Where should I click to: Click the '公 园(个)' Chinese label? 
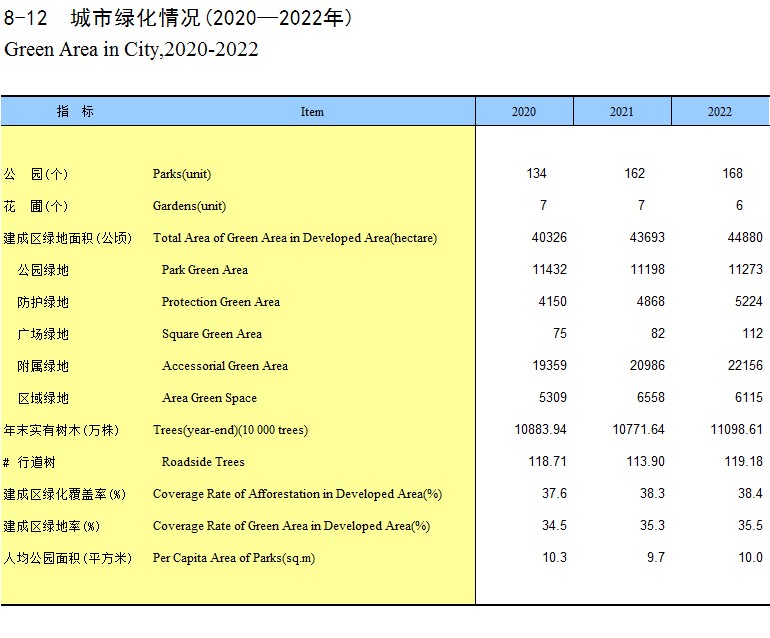pos(35,174)
